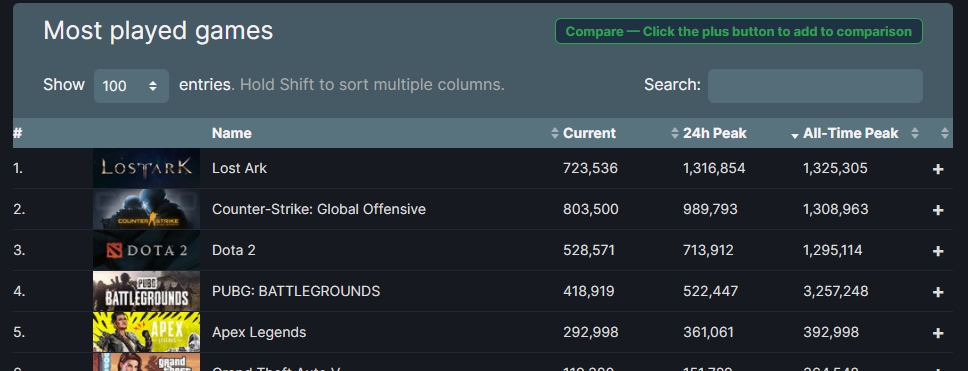Add Counter-Strike: Global Offensive to comparison

pyautogui.click(x=938, y=210)
